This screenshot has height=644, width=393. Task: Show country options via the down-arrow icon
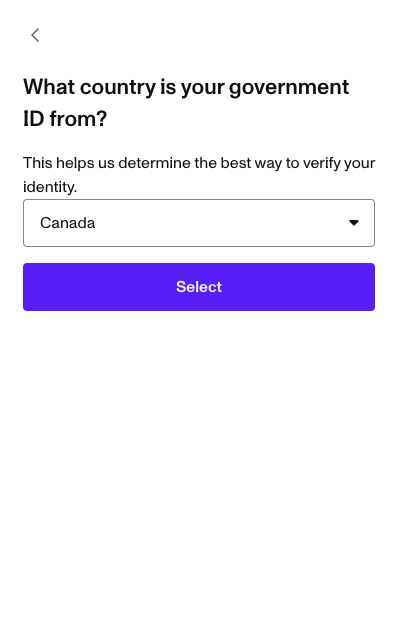point(354,223)
